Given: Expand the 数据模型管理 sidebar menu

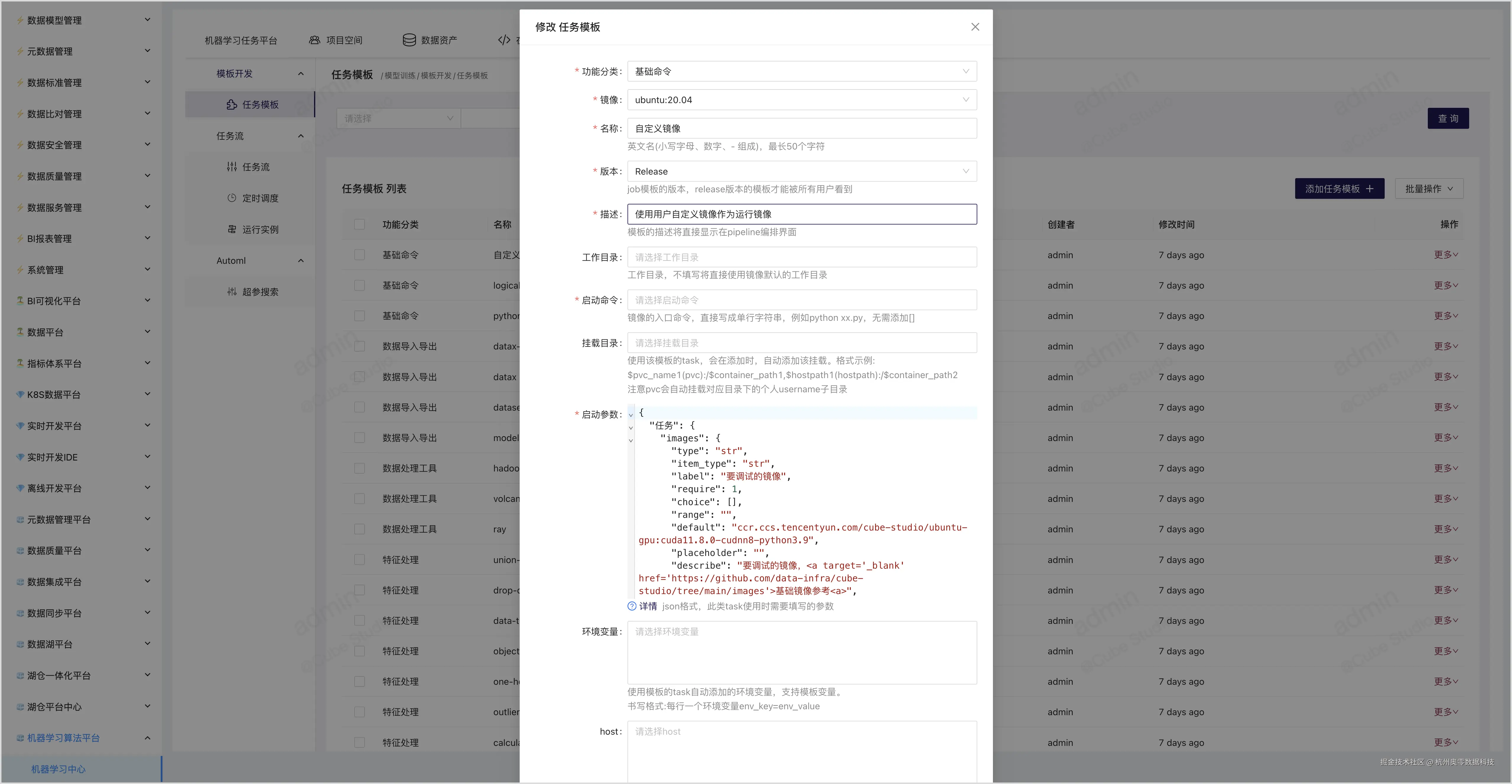Looking at the screenshot, I should tap(82, 20).
